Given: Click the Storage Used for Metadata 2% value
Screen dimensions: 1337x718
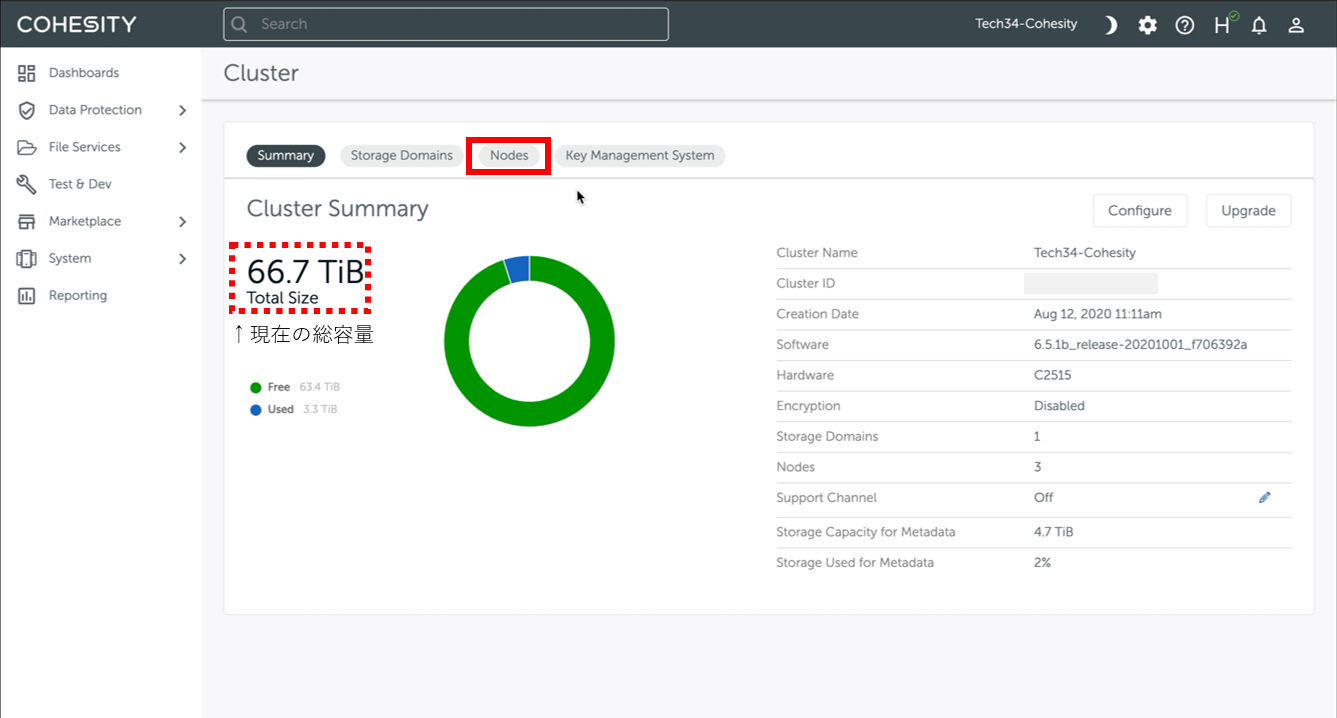Looking at the screenshot, I should coord(1043,563).
